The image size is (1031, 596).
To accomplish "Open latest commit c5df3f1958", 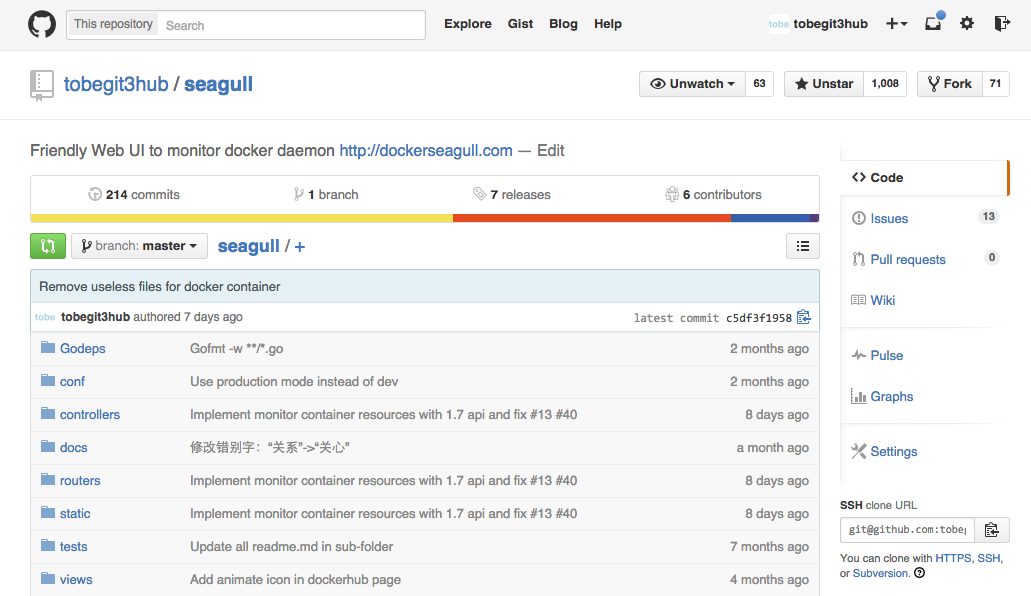I will pos(759,318).
